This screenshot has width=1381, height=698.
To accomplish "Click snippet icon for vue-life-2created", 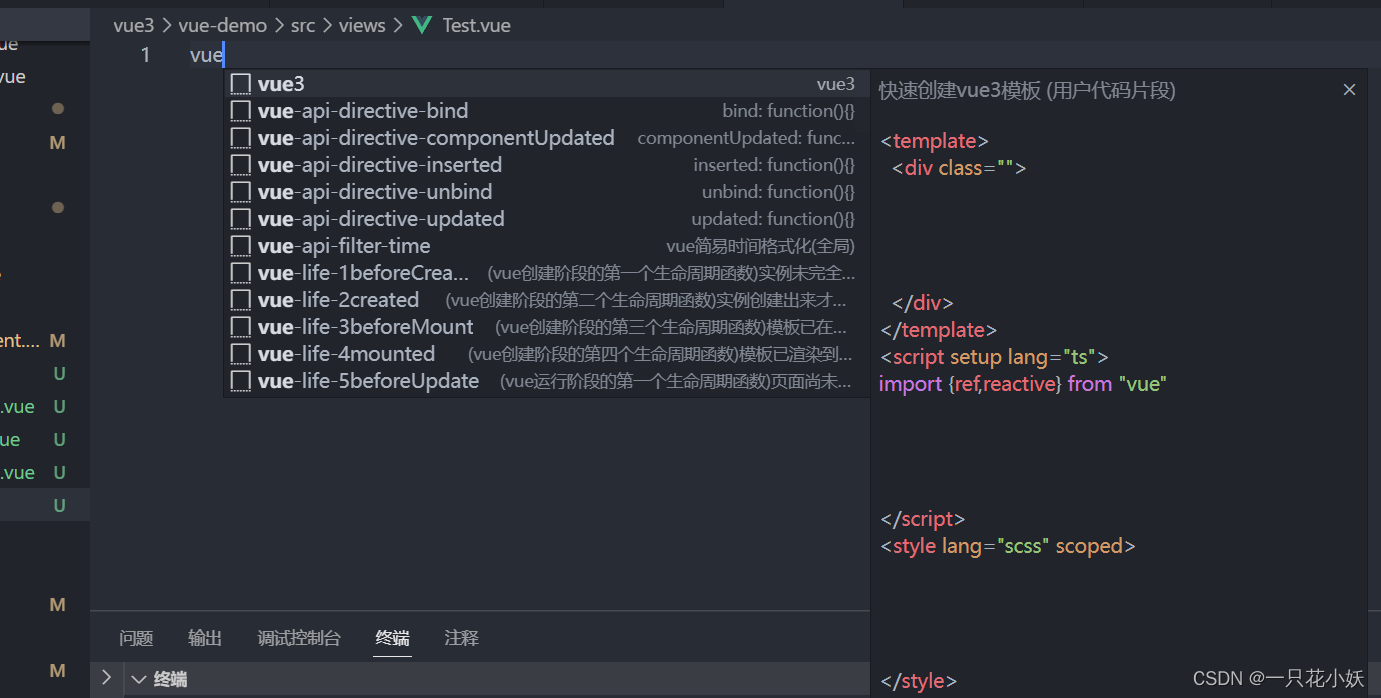I will coord(241,300).
